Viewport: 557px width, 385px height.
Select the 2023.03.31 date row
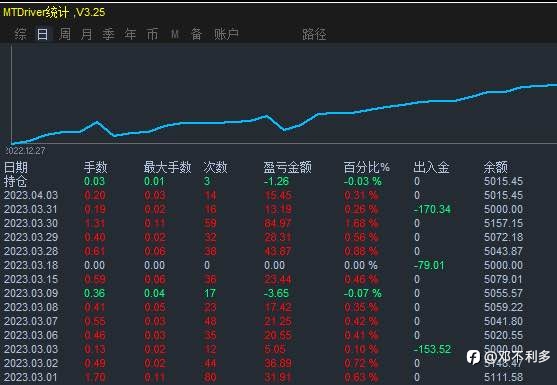pos(31,209)
